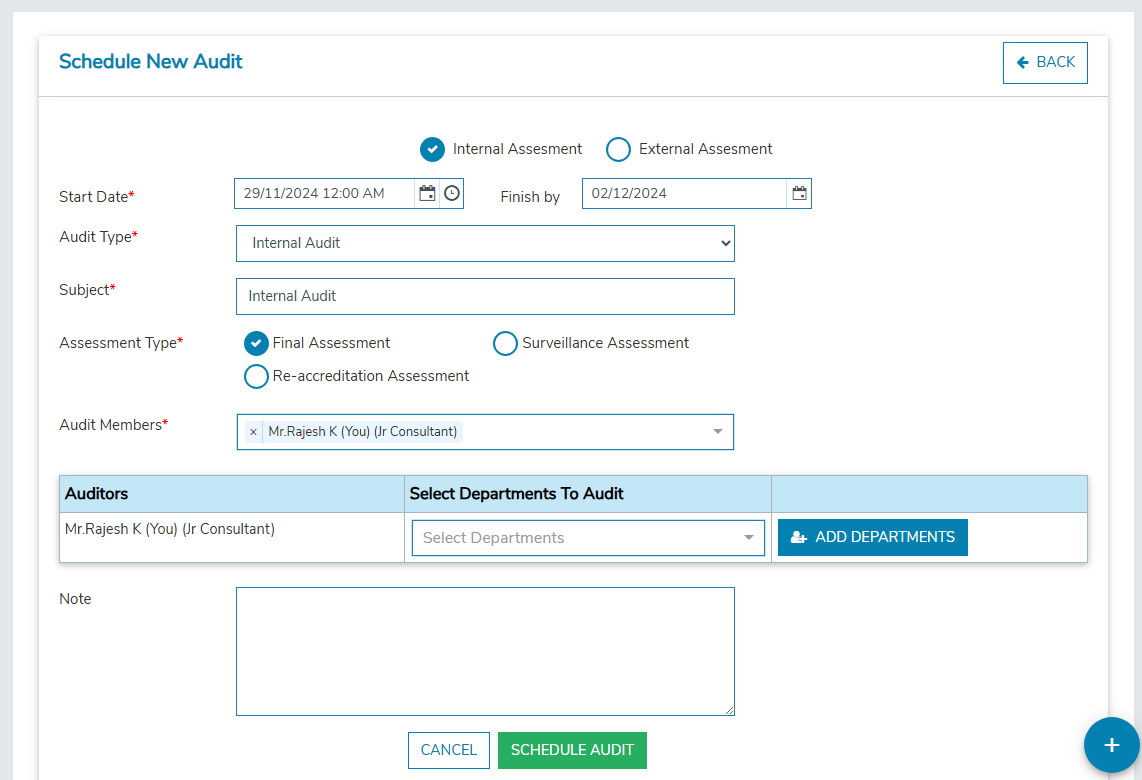Image resolution: width=1142 pixels, height=780 pixels.
Task: Click into the Subject text field
Action: tap(485, 296)
